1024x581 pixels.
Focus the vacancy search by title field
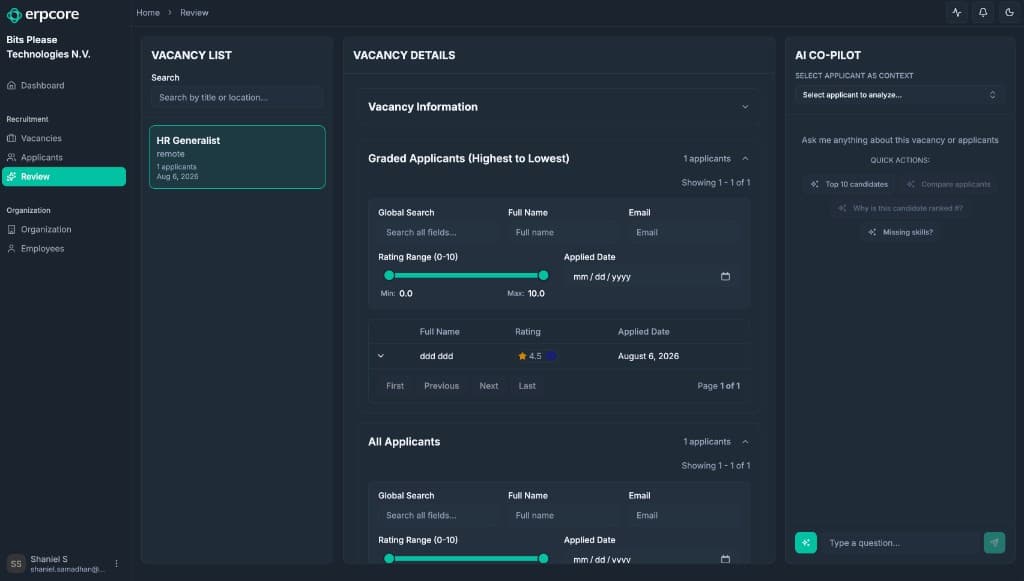click(237, 97)
